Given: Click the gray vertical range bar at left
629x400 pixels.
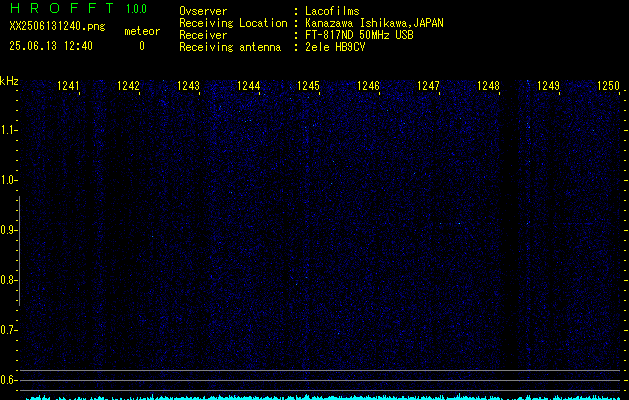Looking at the screenshot, I should 19,251.
